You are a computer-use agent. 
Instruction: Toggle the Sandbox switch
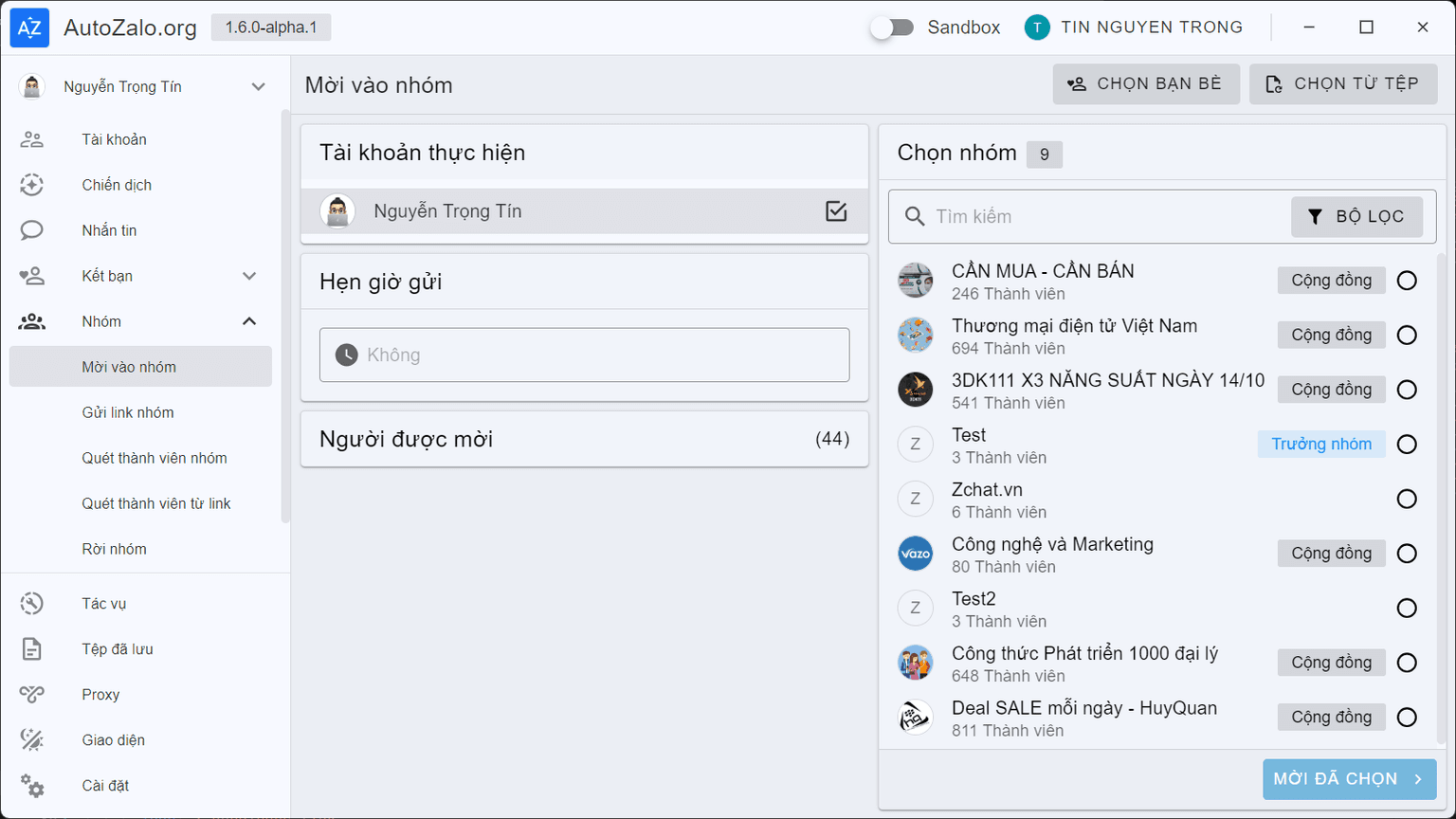pos(892,27)
